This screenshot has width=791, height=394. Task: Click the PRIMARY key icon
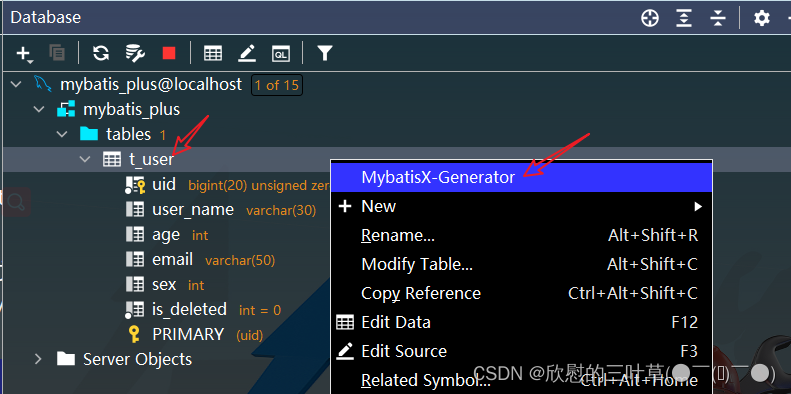tap(134, 334)
